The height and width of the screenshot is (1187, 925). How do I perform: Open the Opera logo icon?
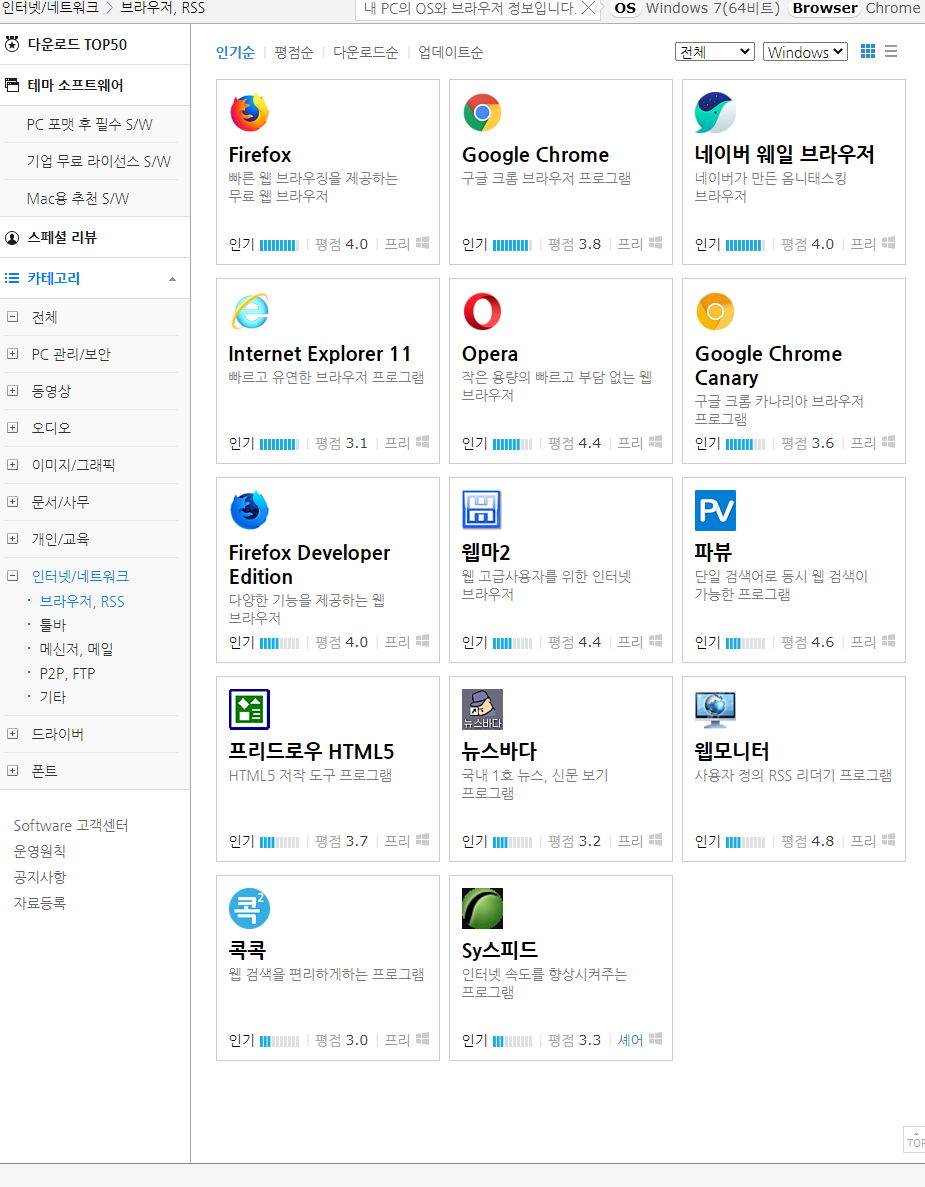(x=482, y=311)
